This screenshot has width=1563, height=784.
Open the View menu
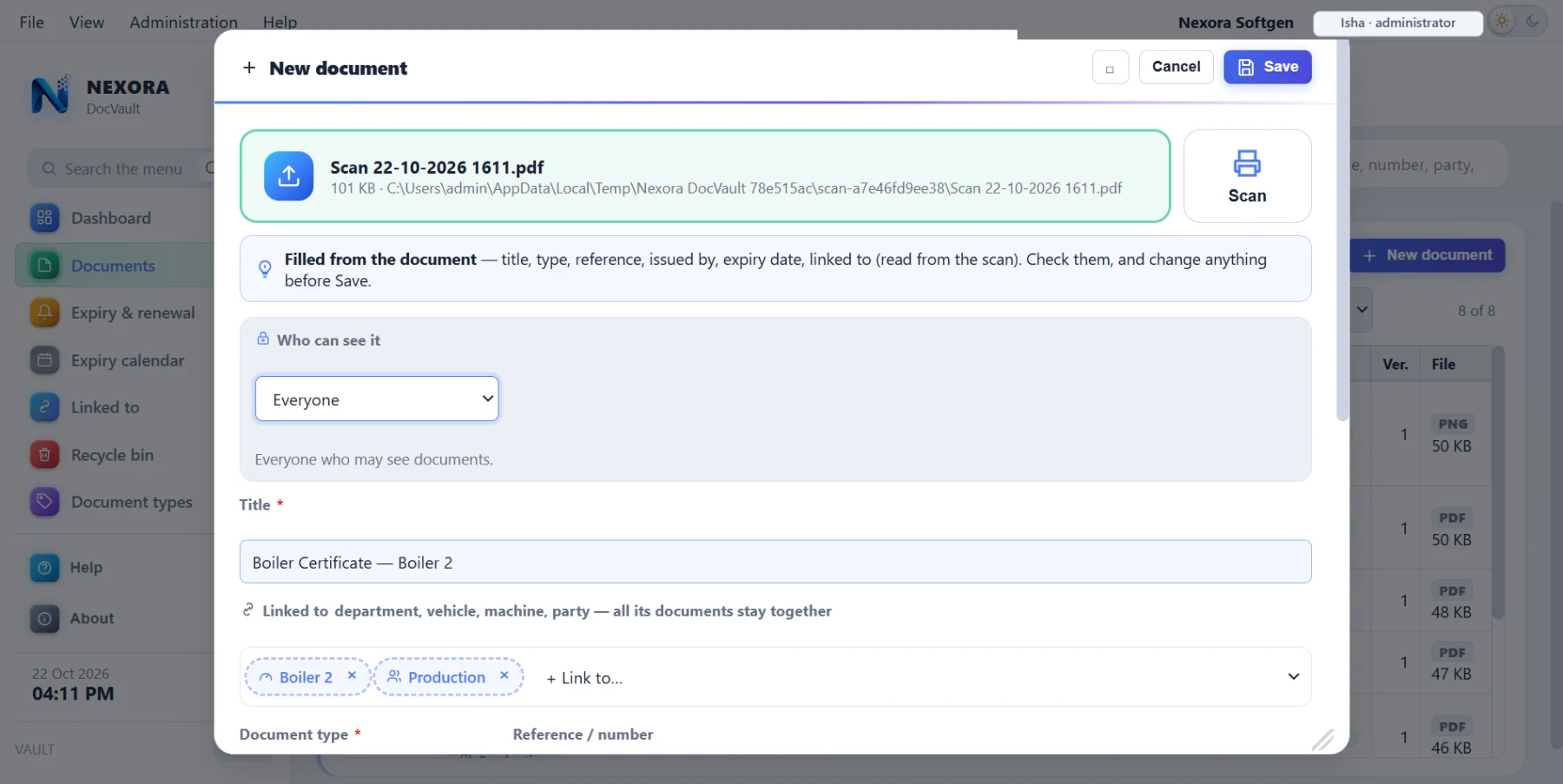click(87, 23)
